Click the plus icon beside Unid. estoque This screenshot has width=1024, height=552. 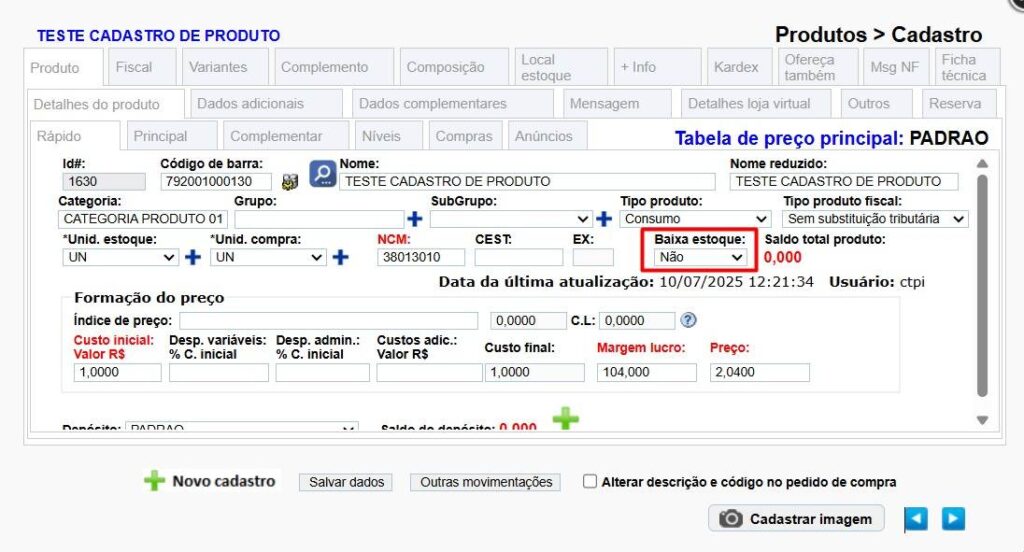(193, 257)
